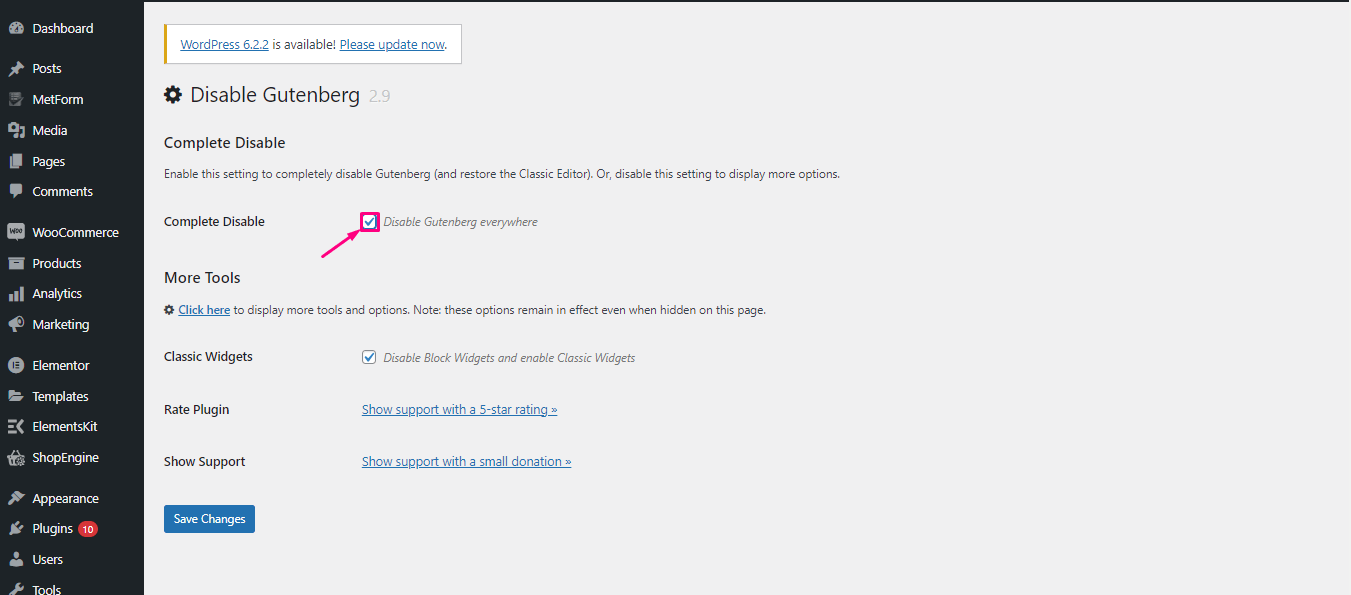The image size is (1351, 595).
Task: Click the Media library icon
Action: [x=17, y=129]
